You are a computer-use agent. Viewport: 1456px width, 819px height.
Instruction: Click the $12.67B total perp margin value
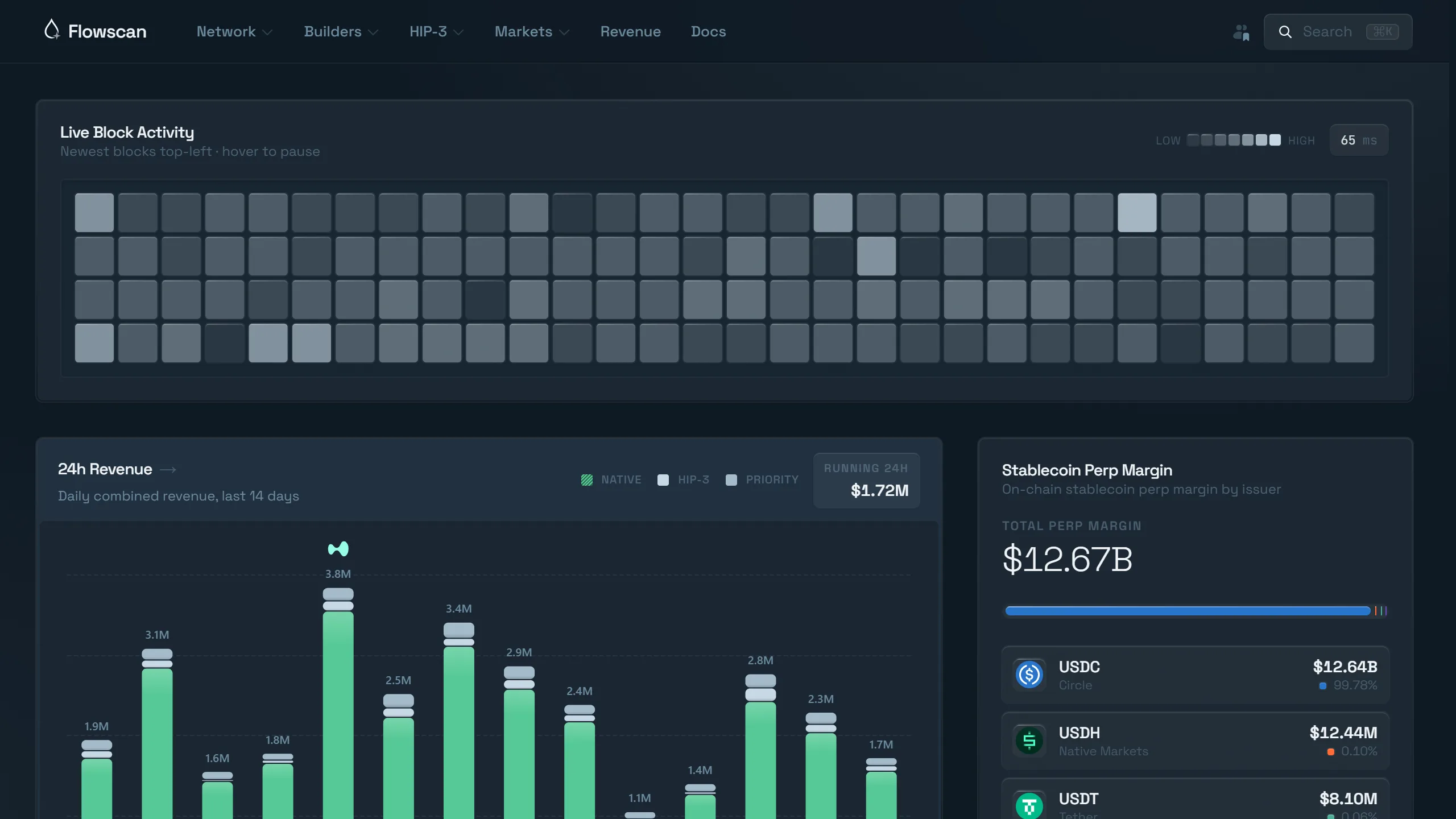pyautogui.click(x=1067, y=559)
